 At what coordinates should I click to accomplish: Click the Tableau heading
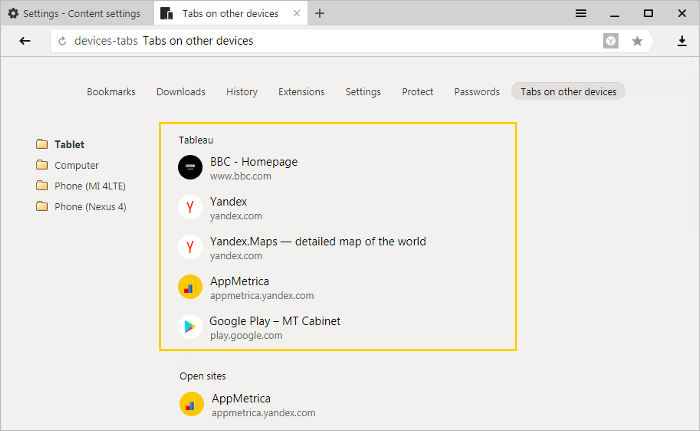coord(196,140)
